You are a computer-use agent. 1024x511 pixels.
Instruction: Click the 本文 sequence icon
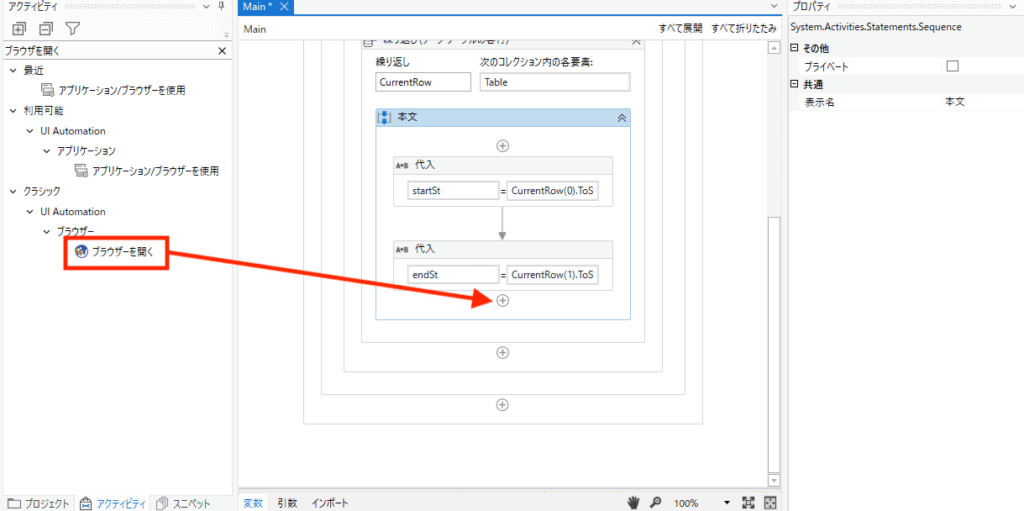(385, 118)
